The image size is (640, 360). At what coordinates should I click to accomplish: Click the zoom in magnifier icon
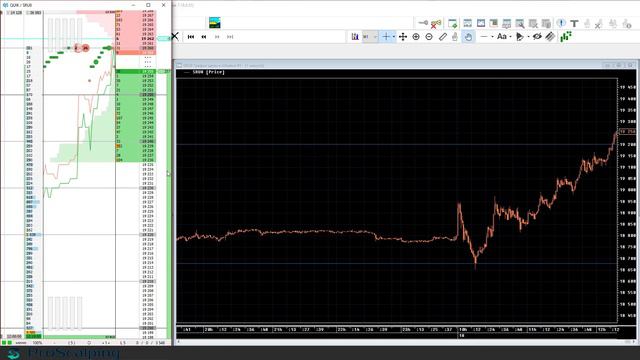click(x=416, y=37)
